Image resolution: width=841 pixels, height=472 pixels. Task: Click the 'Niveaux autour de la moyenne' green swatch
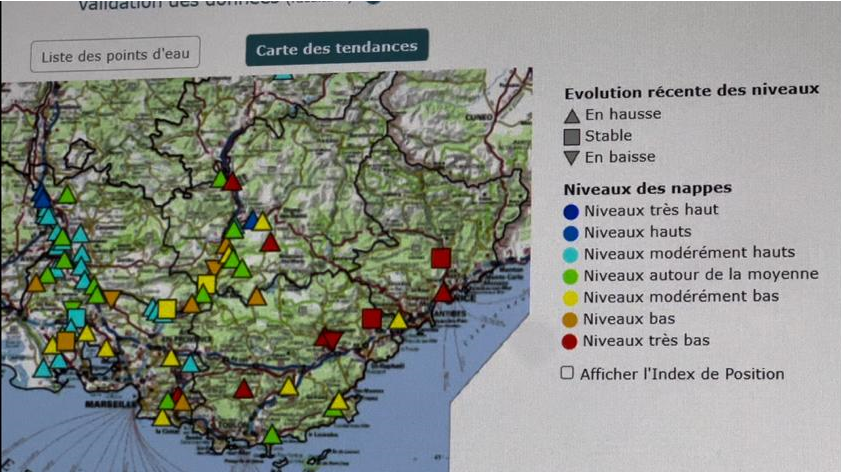[572, 275]
